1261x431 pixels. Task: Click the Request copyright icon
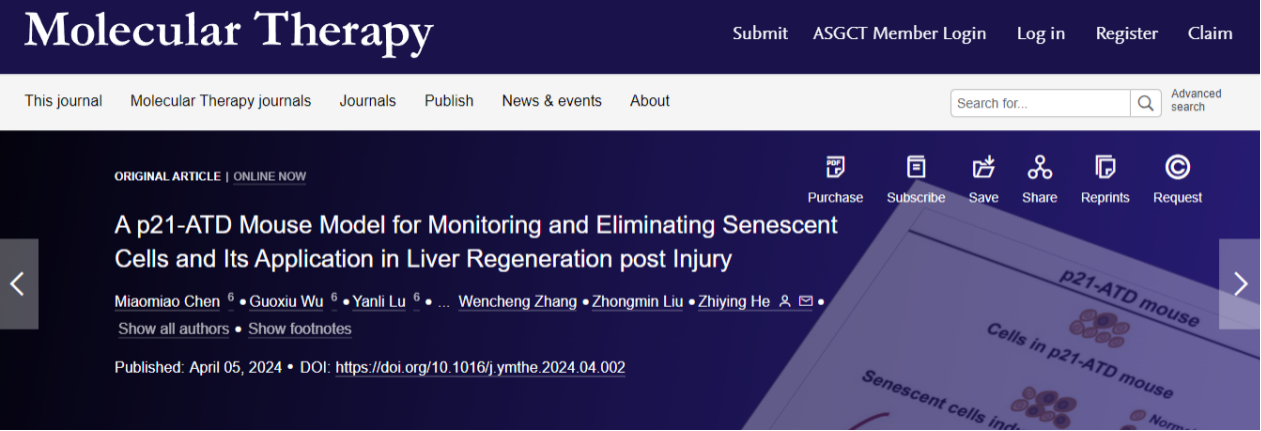1177,167
